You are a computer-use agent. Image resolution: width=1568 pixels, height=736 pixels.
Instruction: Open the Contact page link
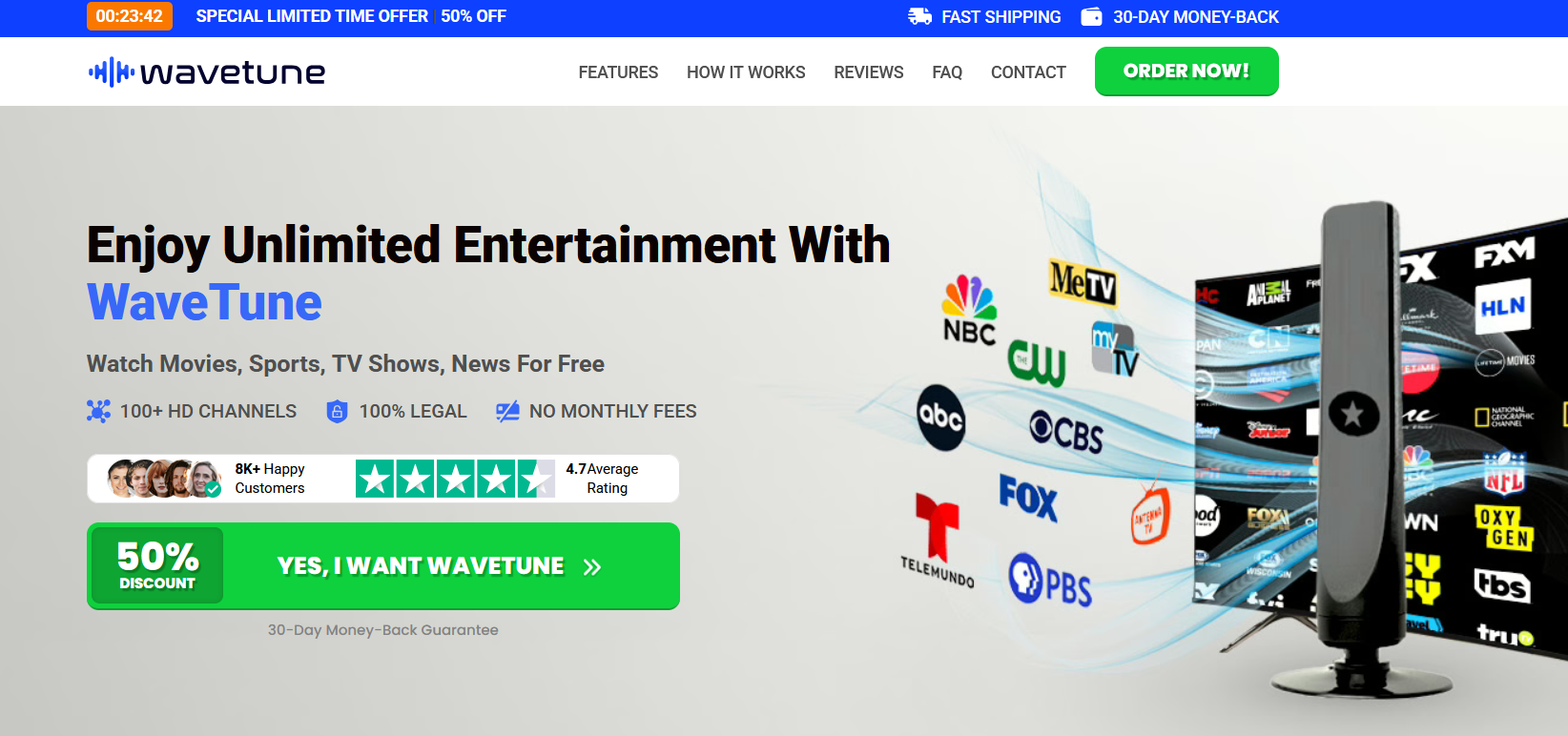tap(1028, 72)
